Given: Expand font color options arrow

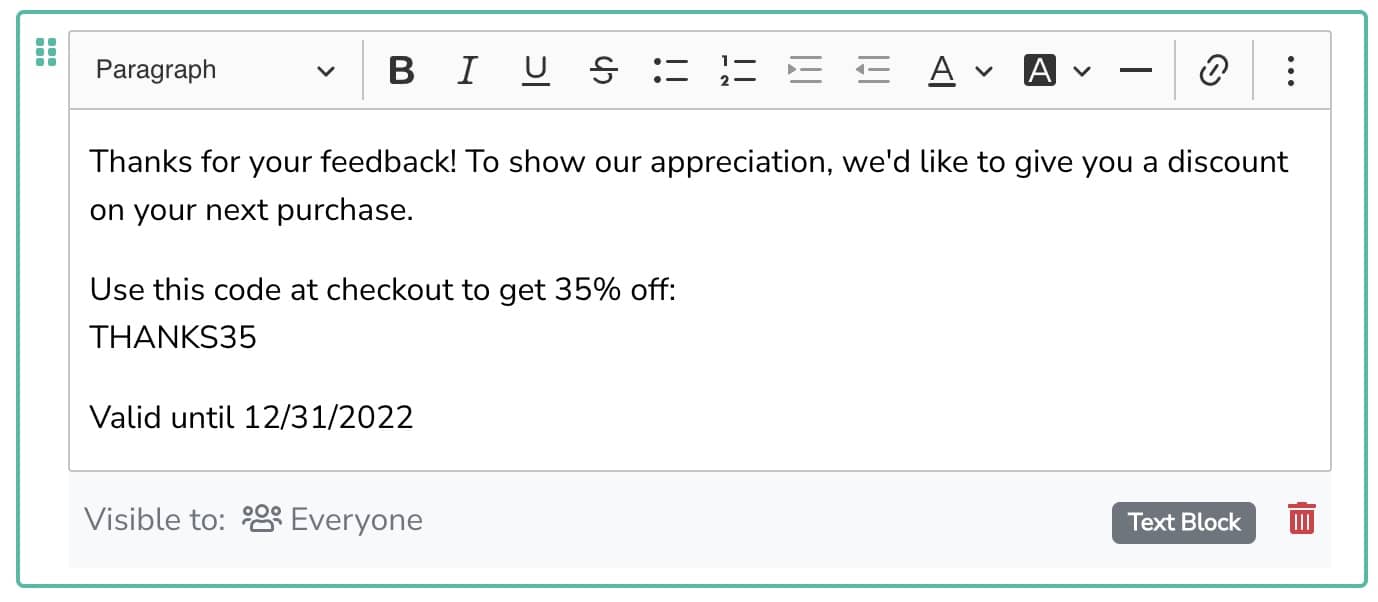Looking at the screenshot, I should pos(984,71).
